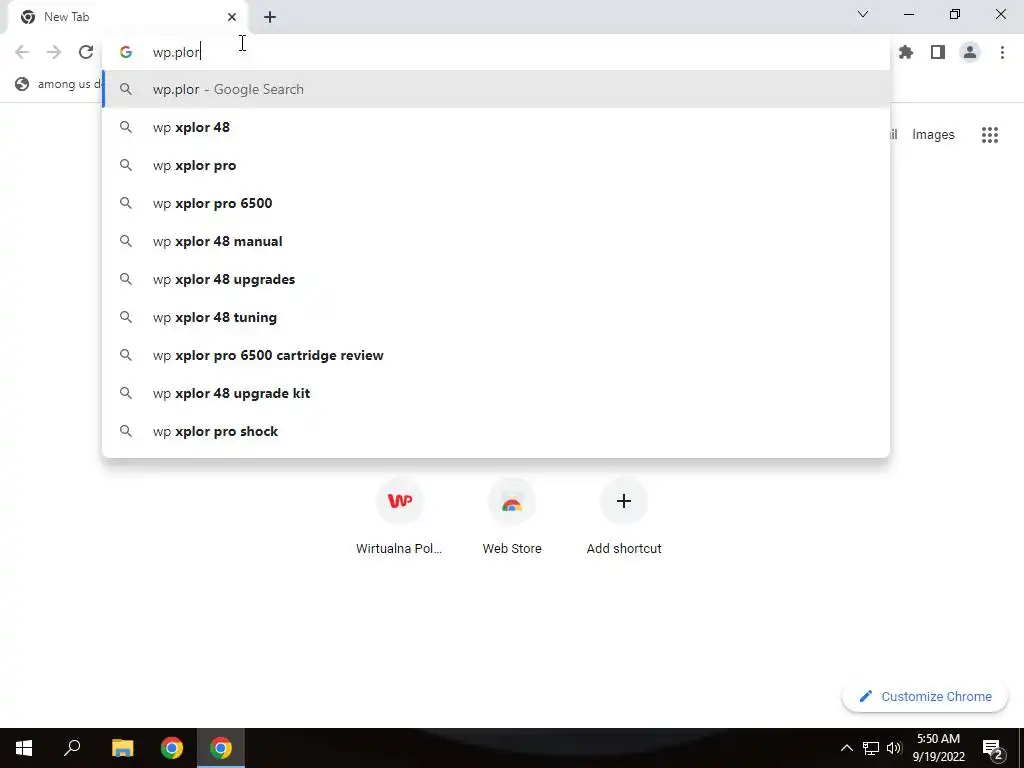The width and height of the screenshot is (1024, 768).
Task: Choose the 'wp xplor 48 manual' suggestion
Action: [496, 241]
